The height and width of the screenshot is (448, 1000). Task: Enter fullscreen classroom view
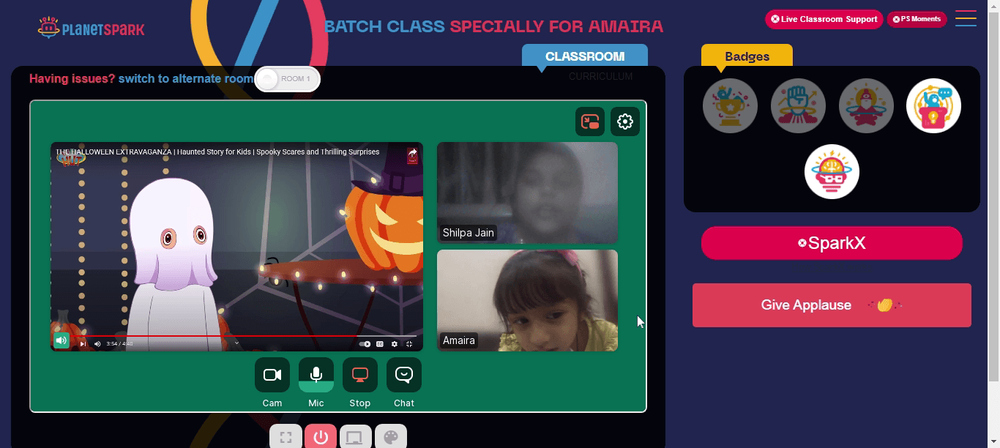coord(286,437)
